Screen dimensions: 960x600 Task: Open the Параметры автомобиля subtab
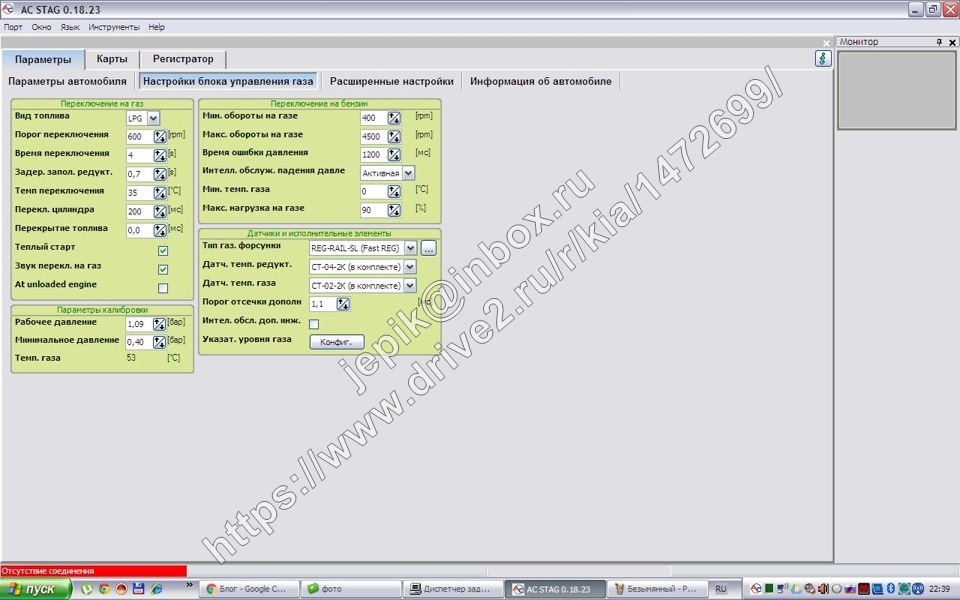67,81
